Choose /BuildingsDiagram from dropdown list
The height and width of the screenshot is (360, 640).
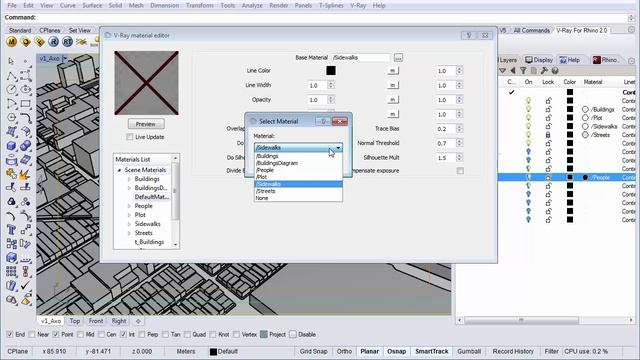pyautogui.click(x=298, y=163)
